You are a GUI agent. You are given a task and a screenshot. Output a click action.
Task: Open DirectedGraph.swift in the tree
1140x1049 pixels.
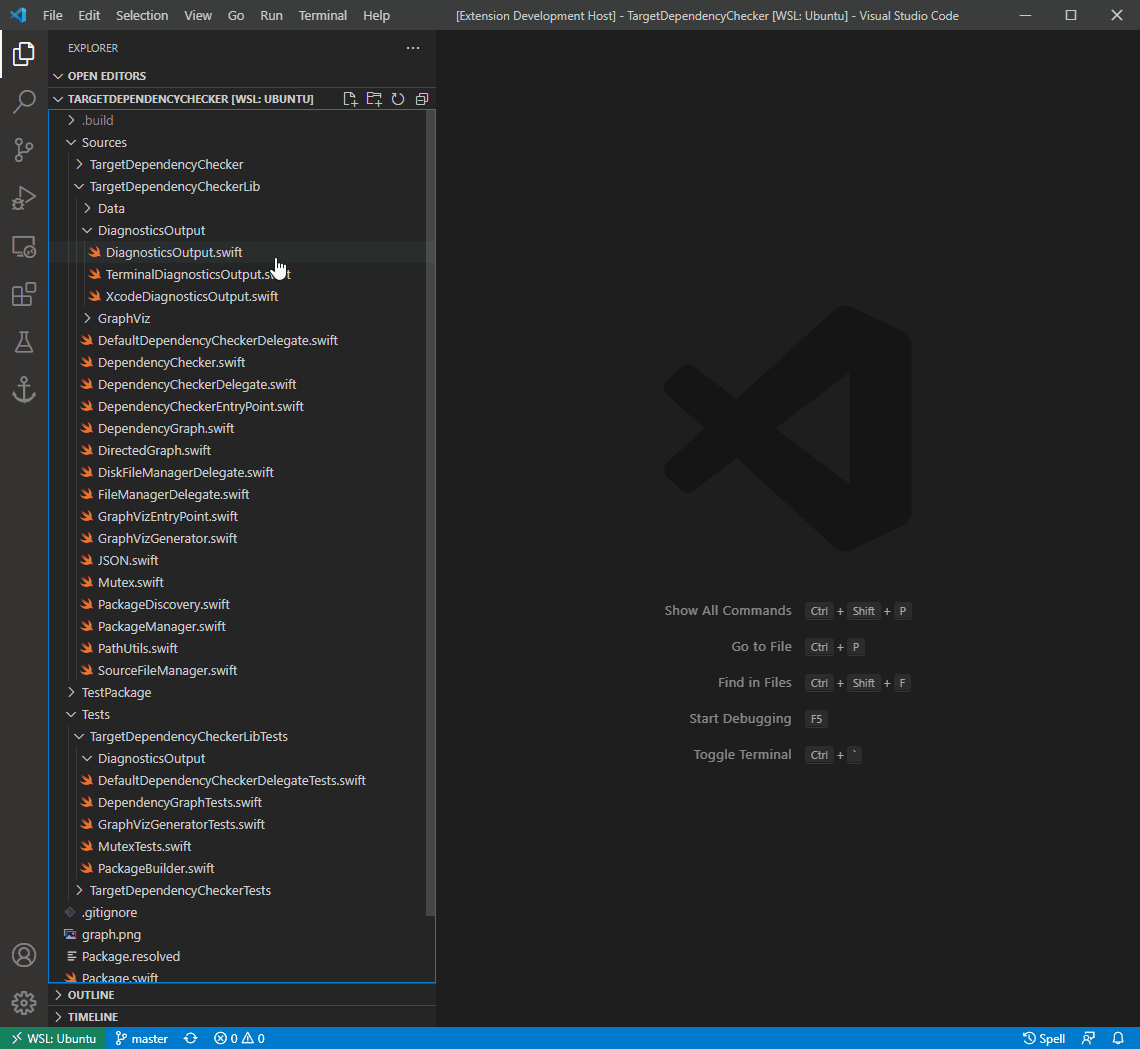(x=242, y=451)
